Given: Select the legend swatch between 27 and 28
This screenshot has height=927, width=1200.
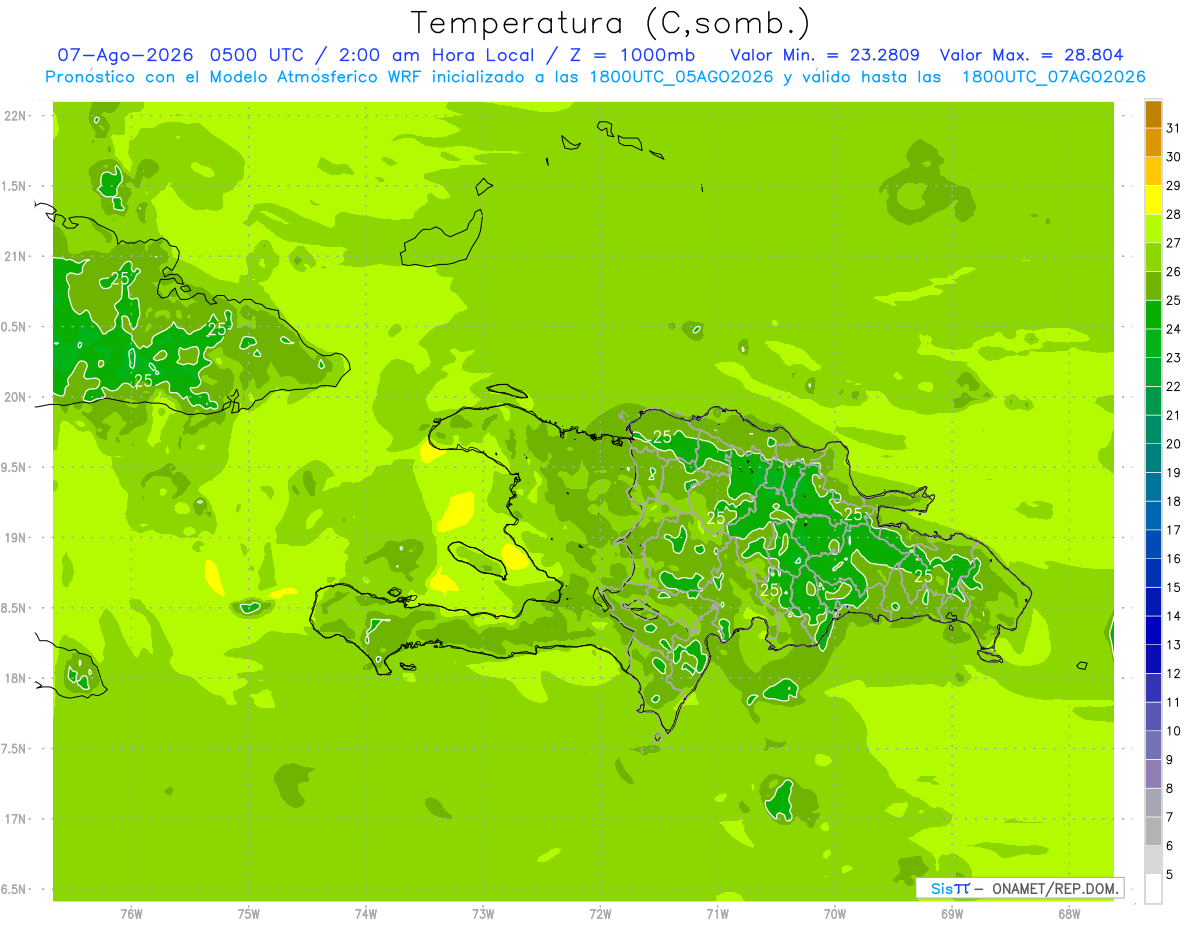Looking at the screenshot, I should [1153, 228].
